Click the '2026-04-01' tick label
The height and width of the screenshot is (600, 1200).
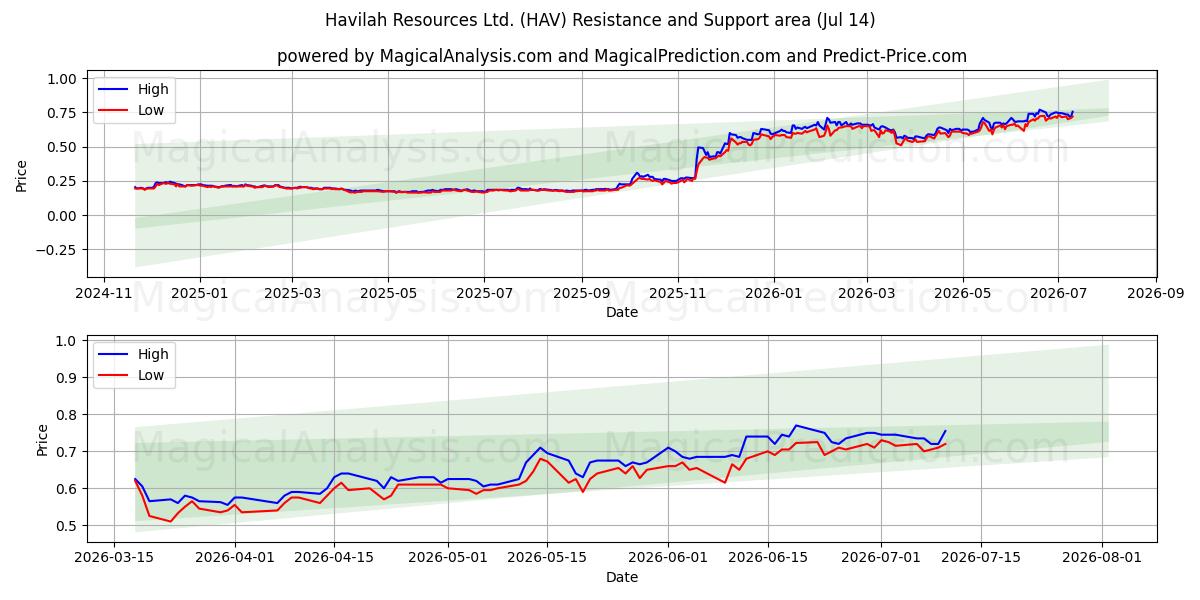[235, 558]
